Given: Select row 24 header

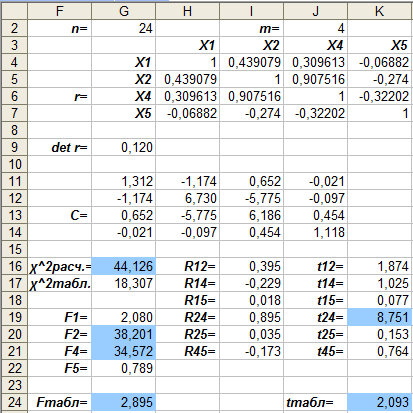Looking at the screenshot, I should point(14,402).
